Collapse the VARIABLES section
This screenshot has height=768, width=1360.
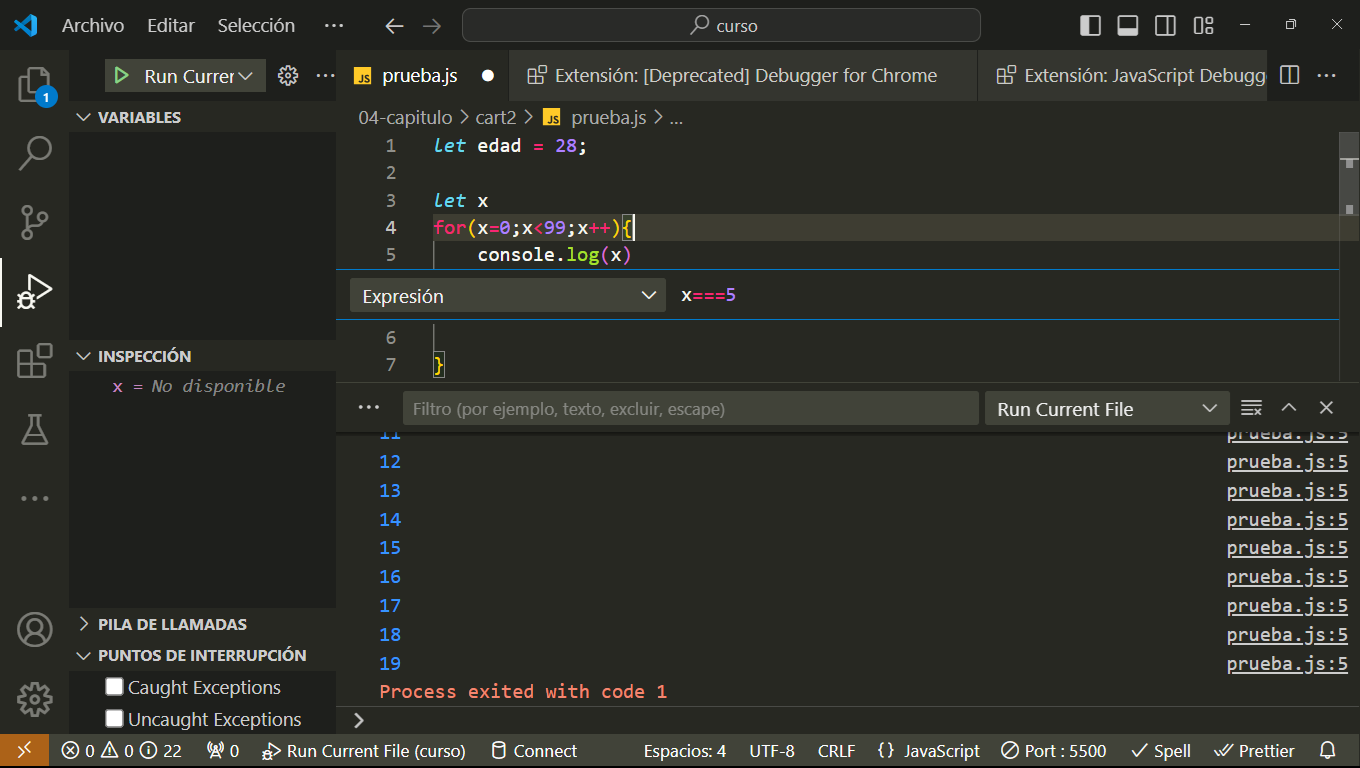click(x=202, y=117)
